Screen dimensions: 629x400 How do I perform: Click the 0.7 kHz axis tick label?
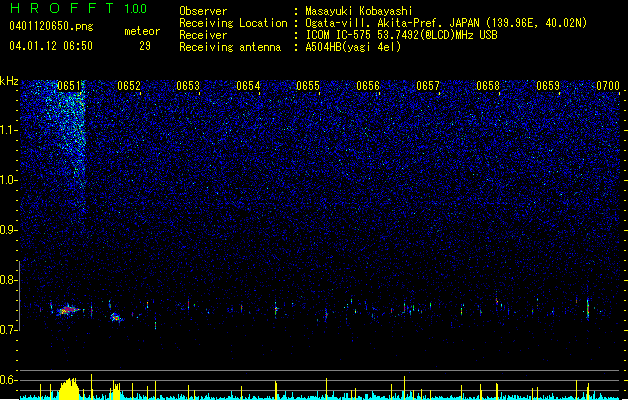[x=9, y=330]
